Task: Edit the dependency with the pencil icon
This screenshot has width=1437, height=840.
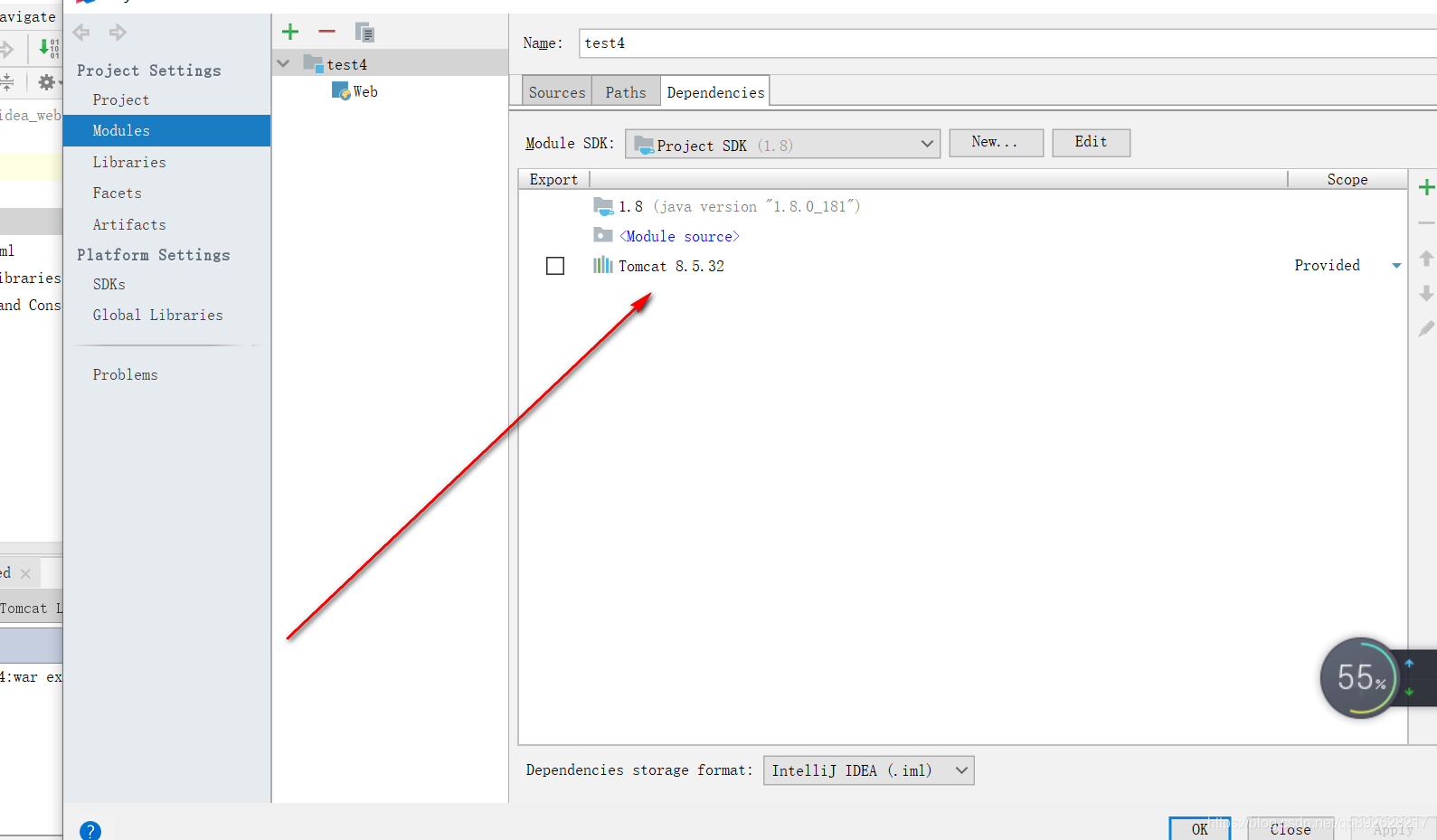Action: point(1426,328)
